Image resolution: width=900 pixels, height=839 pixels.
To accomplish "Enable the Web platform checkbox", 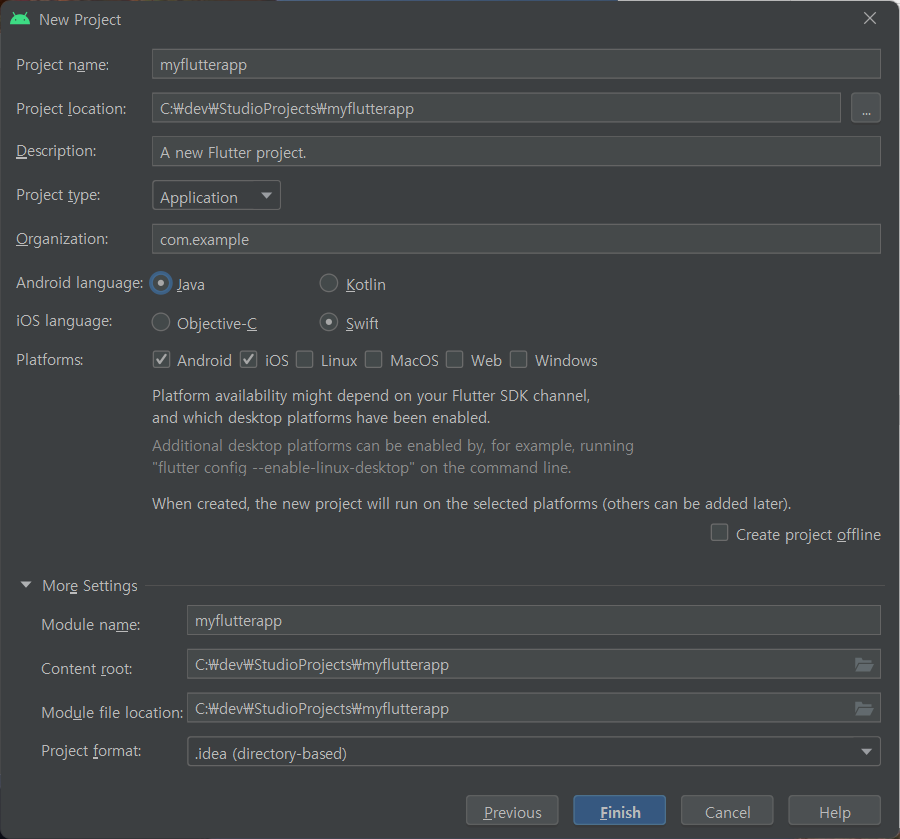I will 455,360.
